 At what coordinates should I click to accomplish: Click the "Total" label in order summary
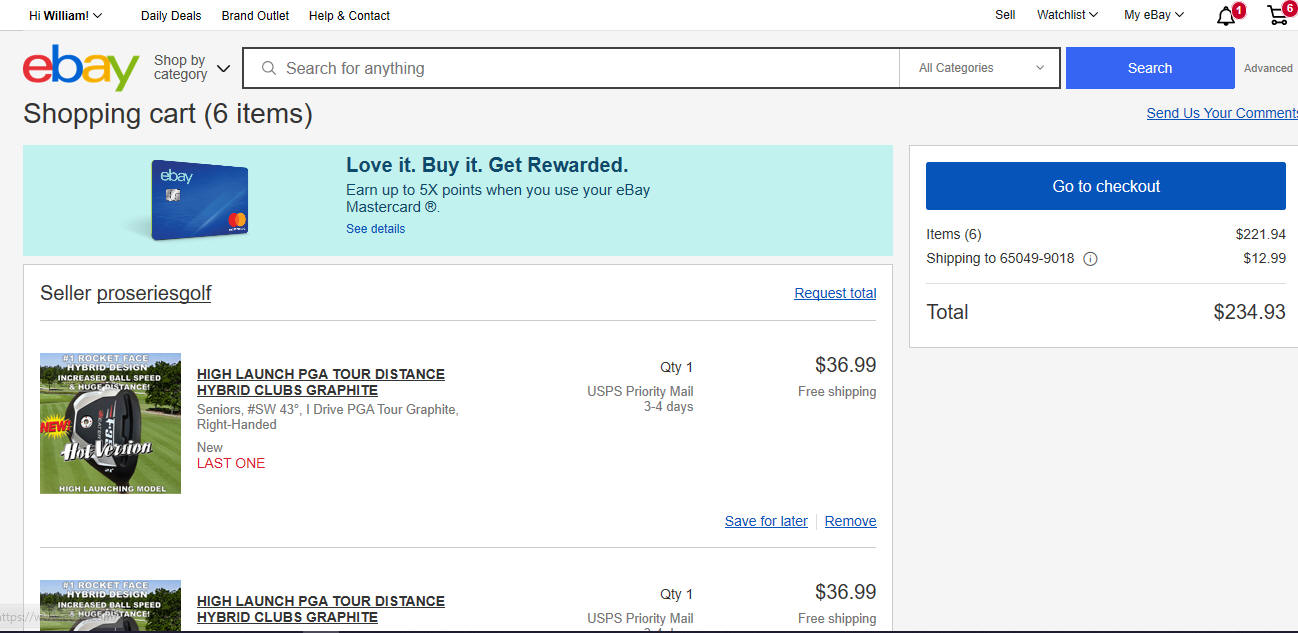[947, 312]
